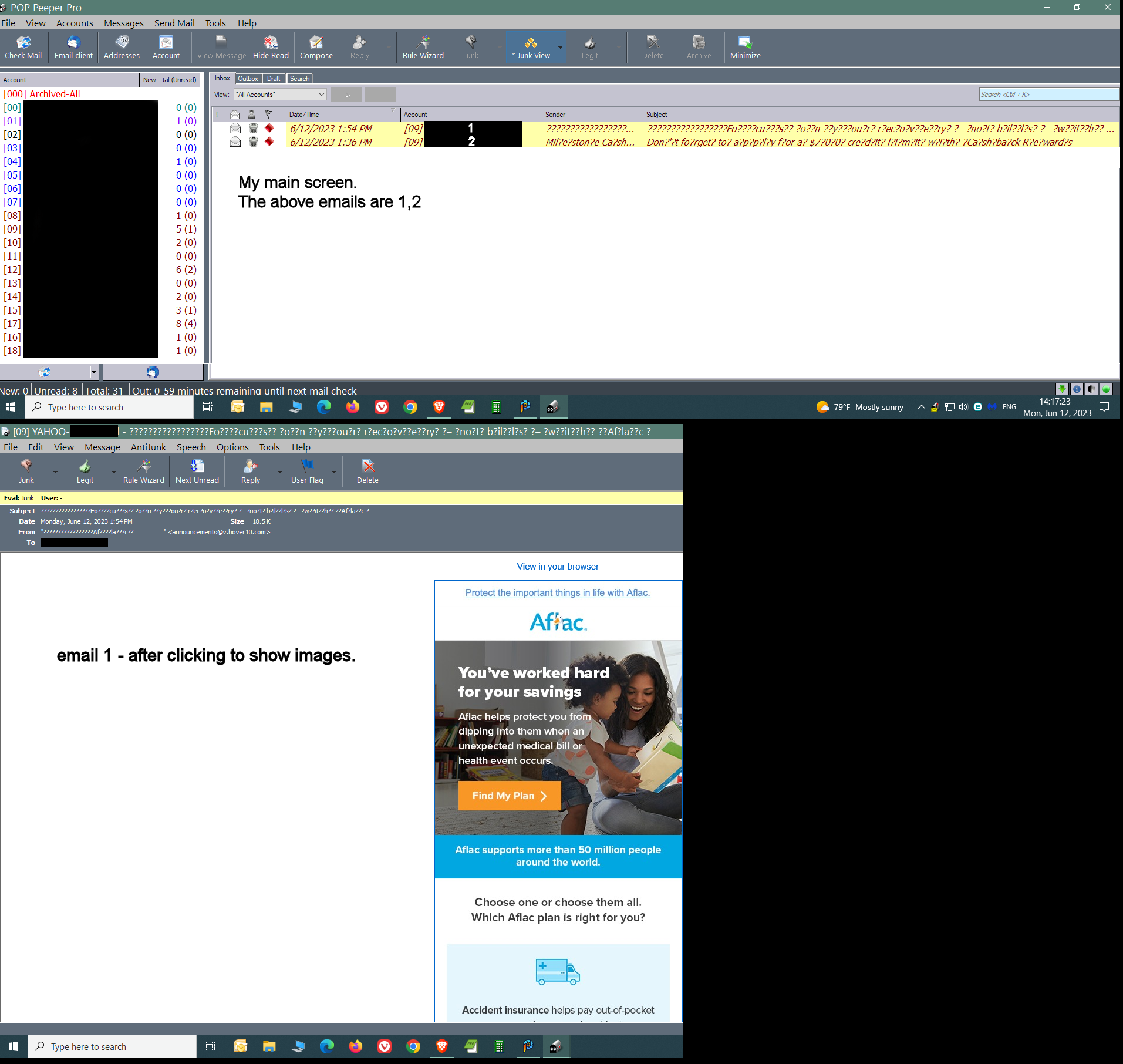The height and width of the screenshot is (1064, 1123).
Task: Open the Options menu in message window
Action: 232,447
